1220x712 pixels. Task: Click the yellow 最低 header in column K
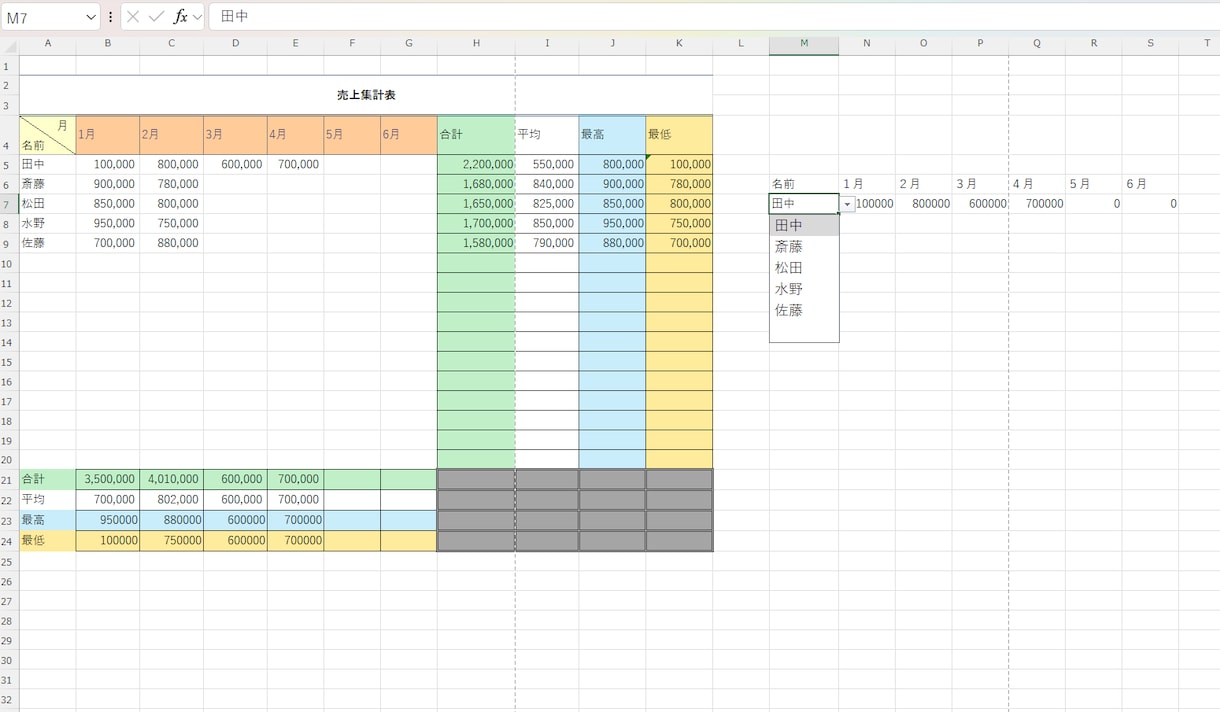point(679,135)
